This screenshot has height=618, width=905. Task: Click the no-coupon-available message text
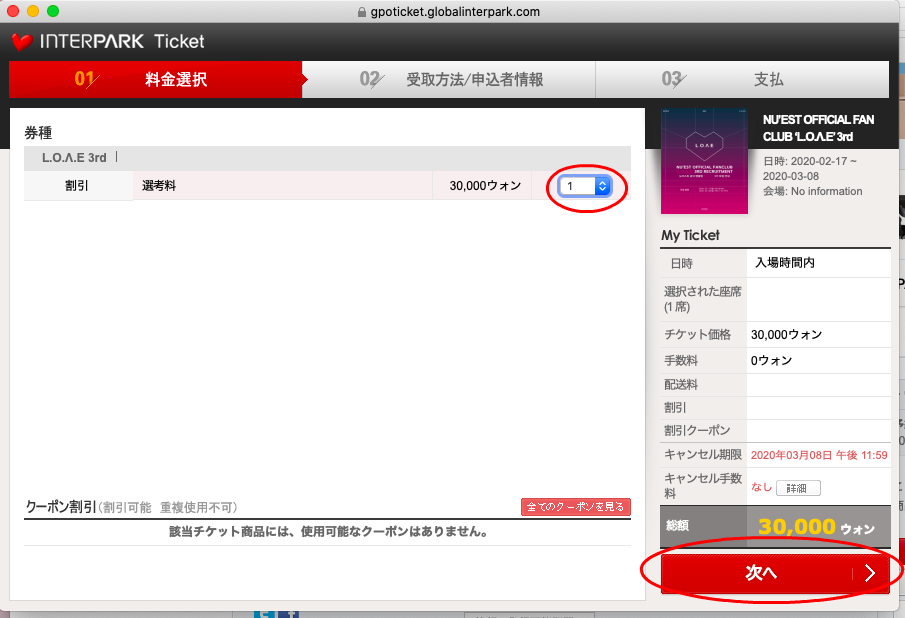tap(328, 531)
